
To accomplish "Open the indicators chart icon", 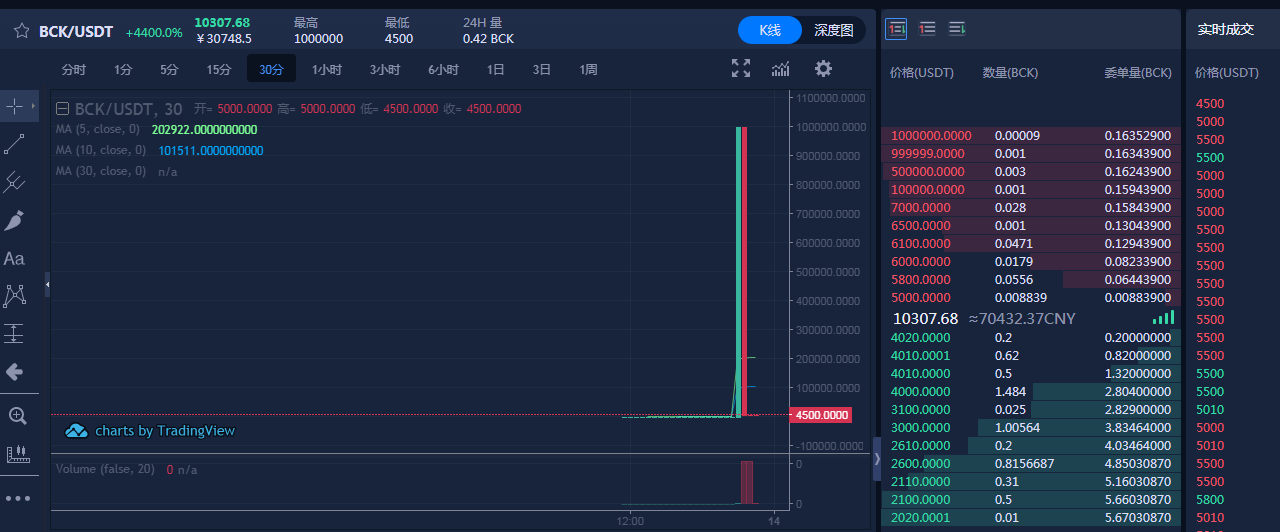I will 781,68.
